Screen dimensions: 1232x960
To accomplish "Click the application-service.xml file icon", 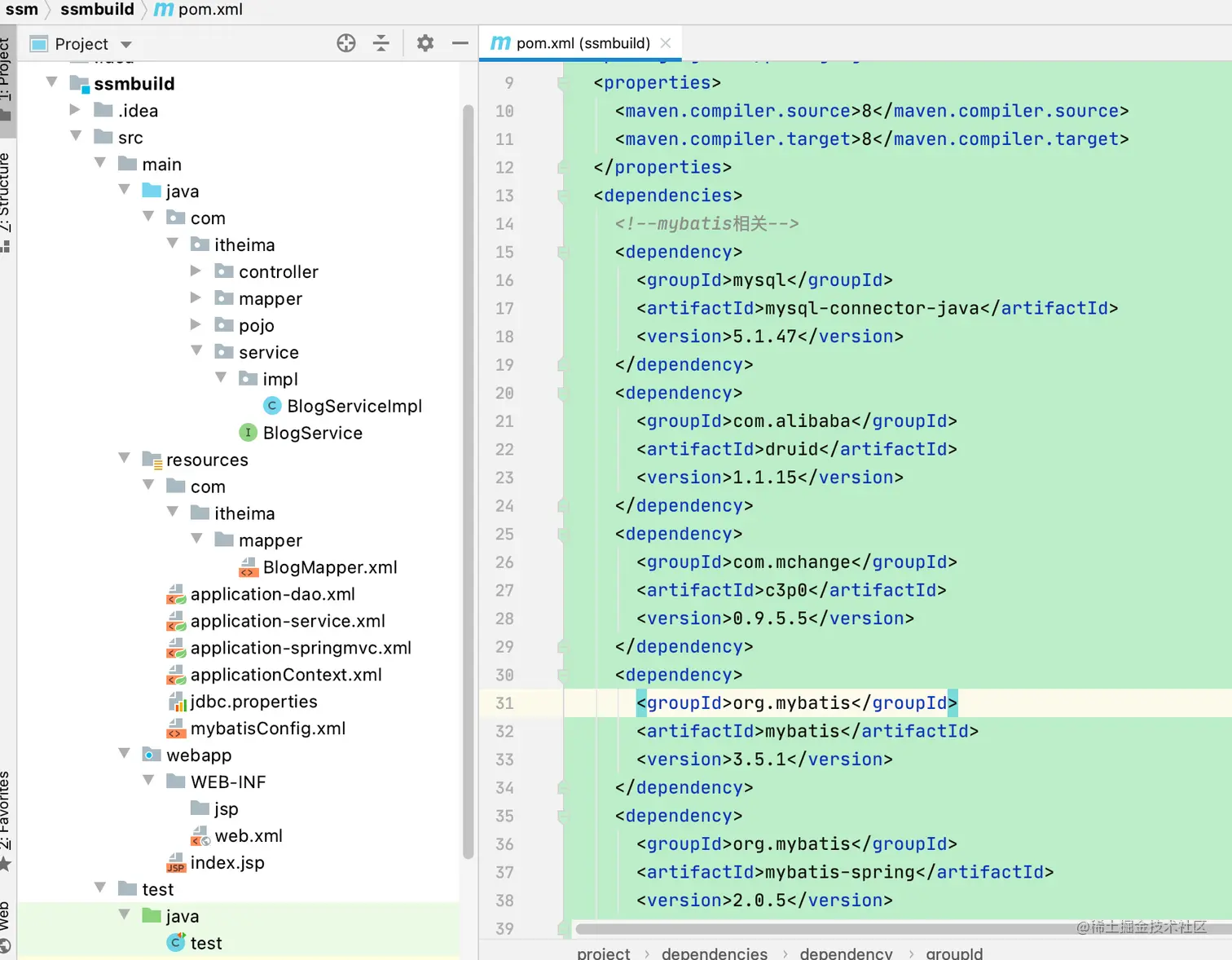I will (x=176, y=621).
